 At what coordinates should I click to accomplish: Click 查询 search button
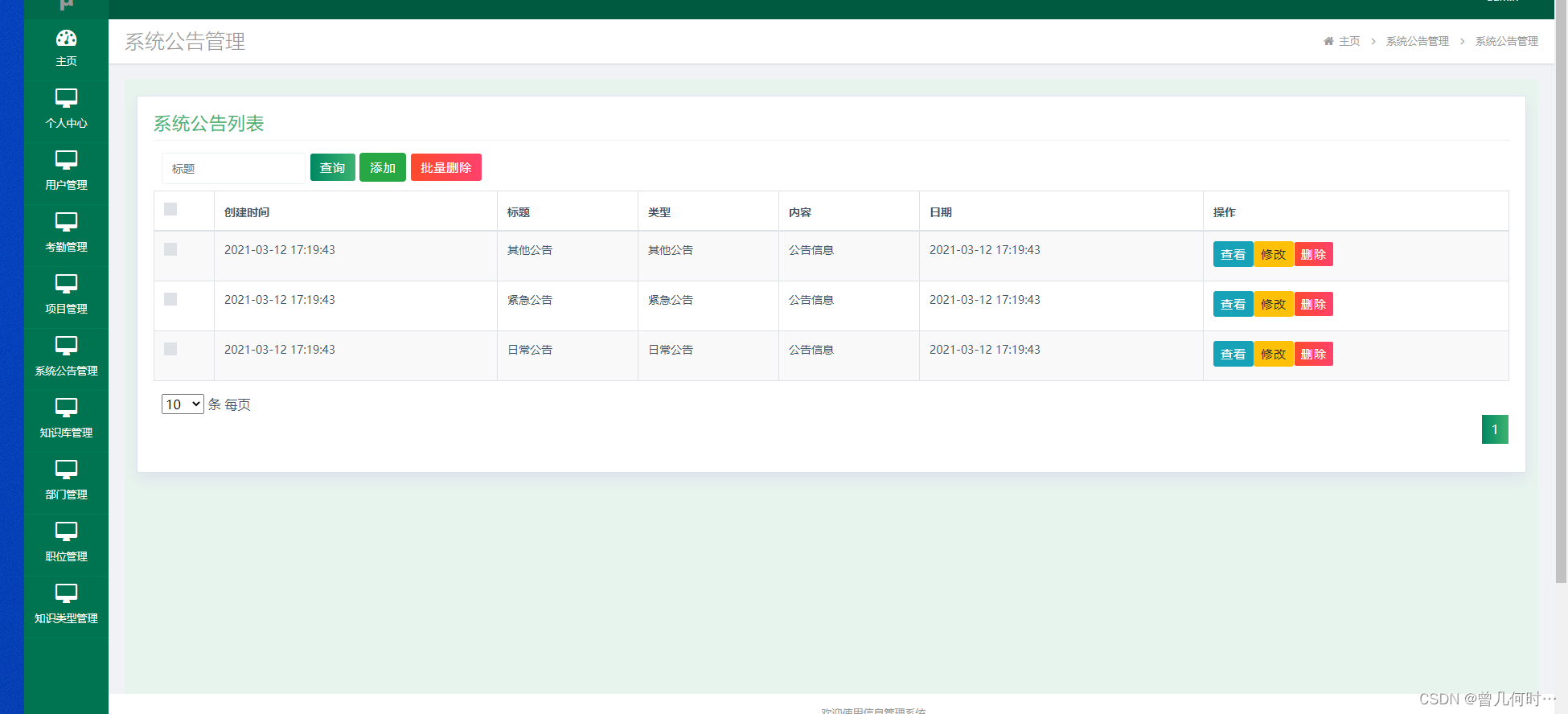tap(333, 167)
